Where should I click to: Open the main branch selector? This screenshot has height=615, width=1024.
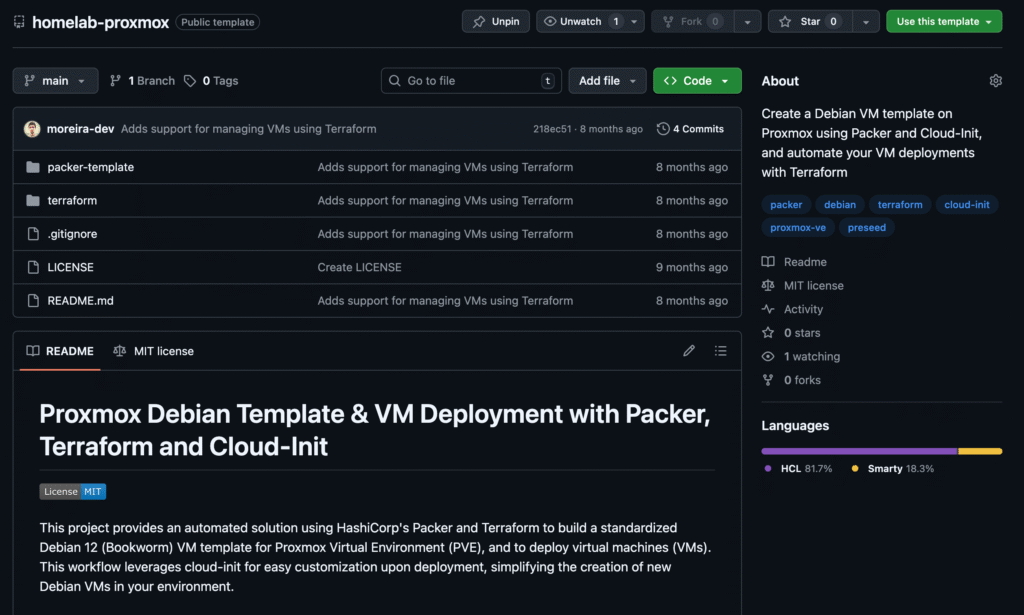tap(56, 80)
